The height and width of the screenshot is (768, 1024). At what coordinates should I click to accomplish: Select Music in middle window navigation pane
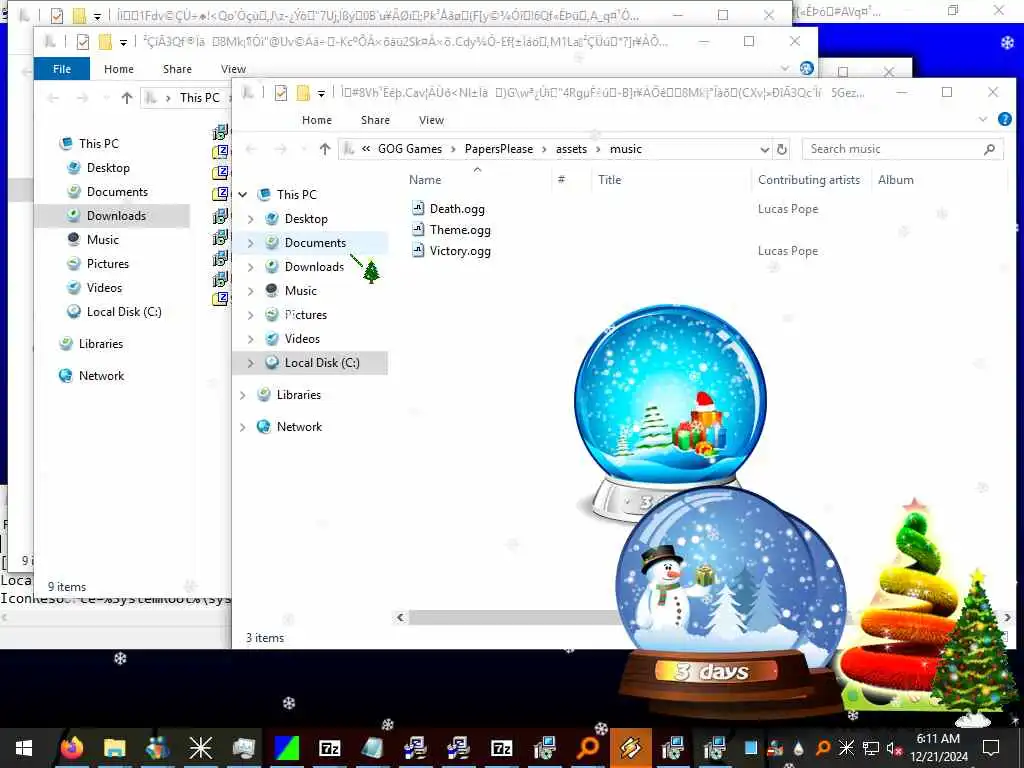103,240
